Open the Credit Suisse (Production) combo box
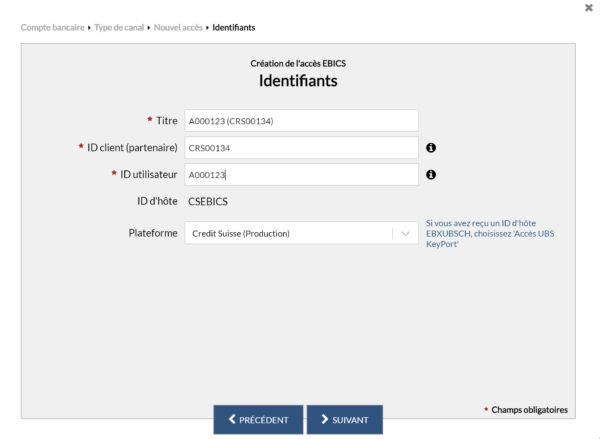600x439 pixels. pos(302,233)
